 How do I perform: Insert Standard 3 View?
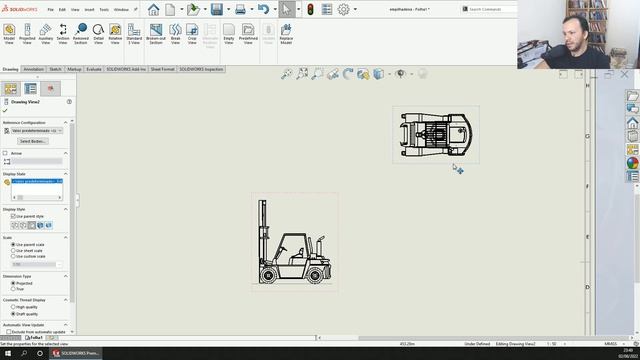(x=134, y=34)
